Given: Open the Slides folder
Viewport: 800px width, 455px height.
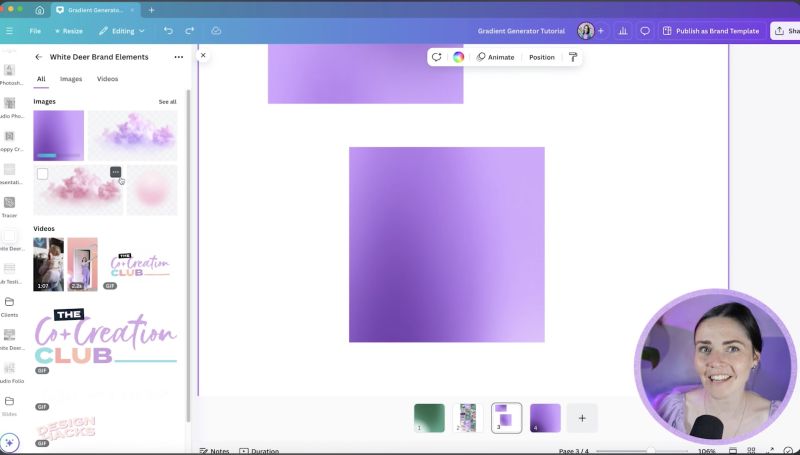Looking at the screenshot, I should (x=9, y=406).
